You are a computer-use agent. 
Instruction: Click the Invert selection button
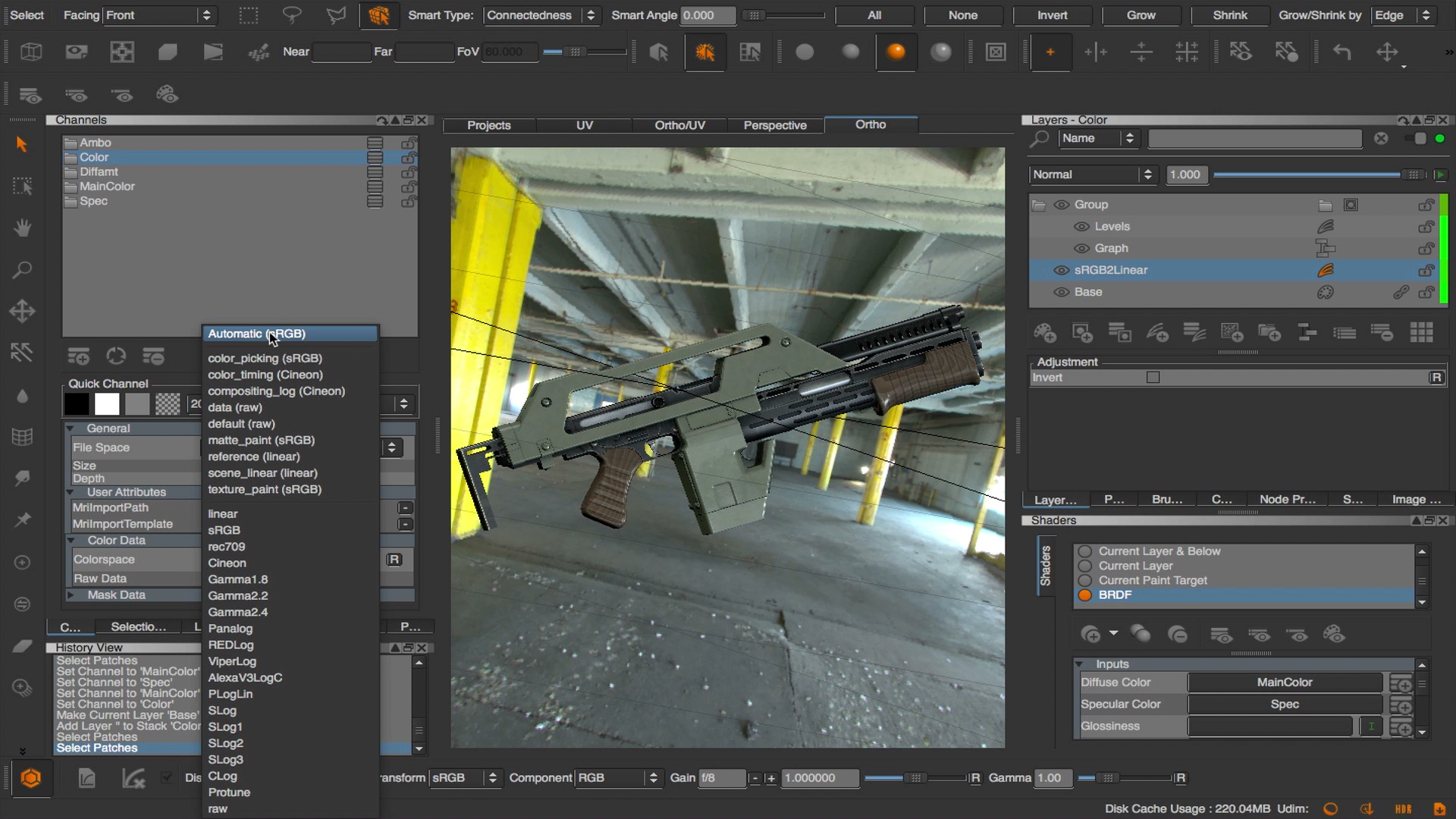point(1051,15)
